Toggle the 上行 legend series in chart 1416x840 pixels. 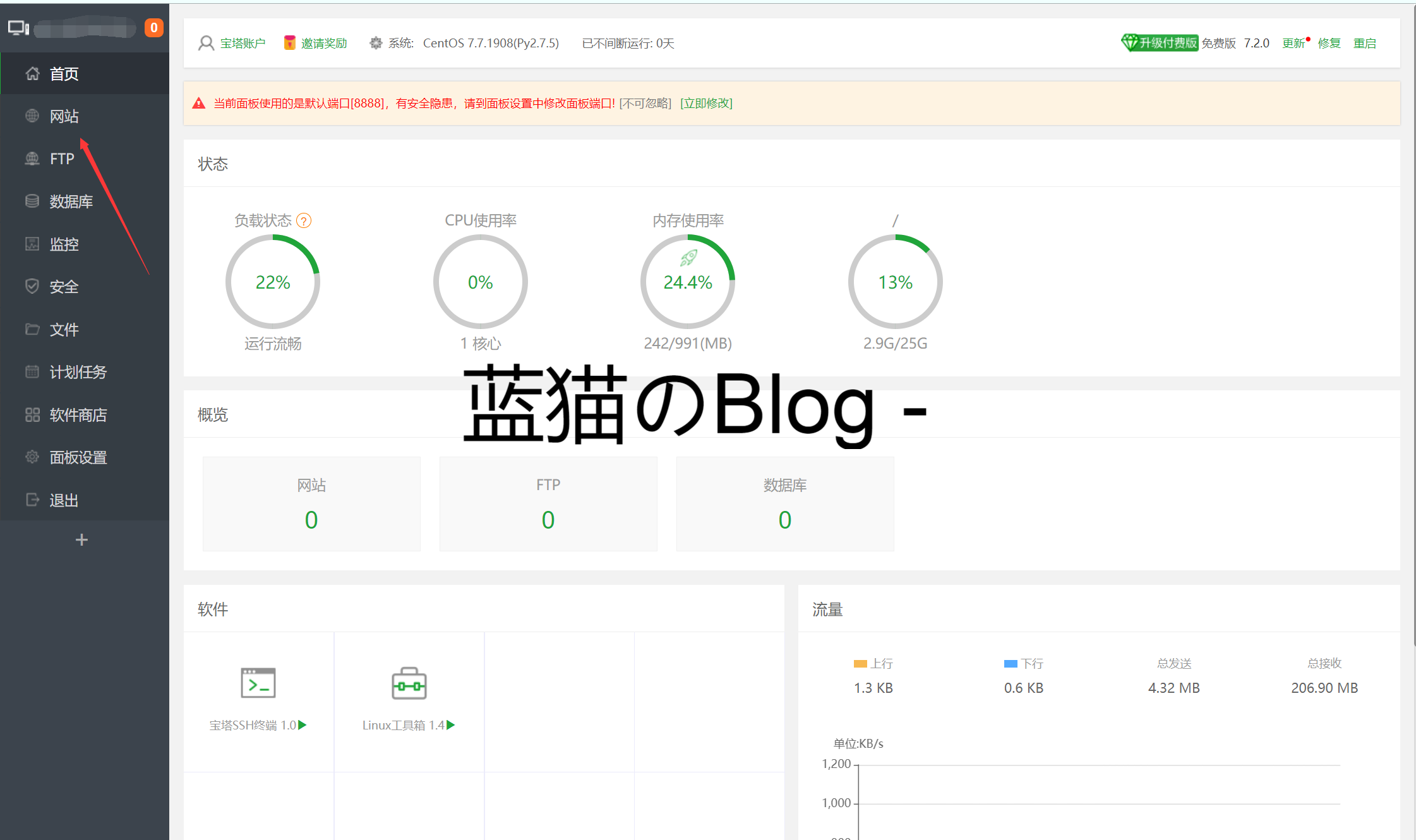click(x=873, y=664)
